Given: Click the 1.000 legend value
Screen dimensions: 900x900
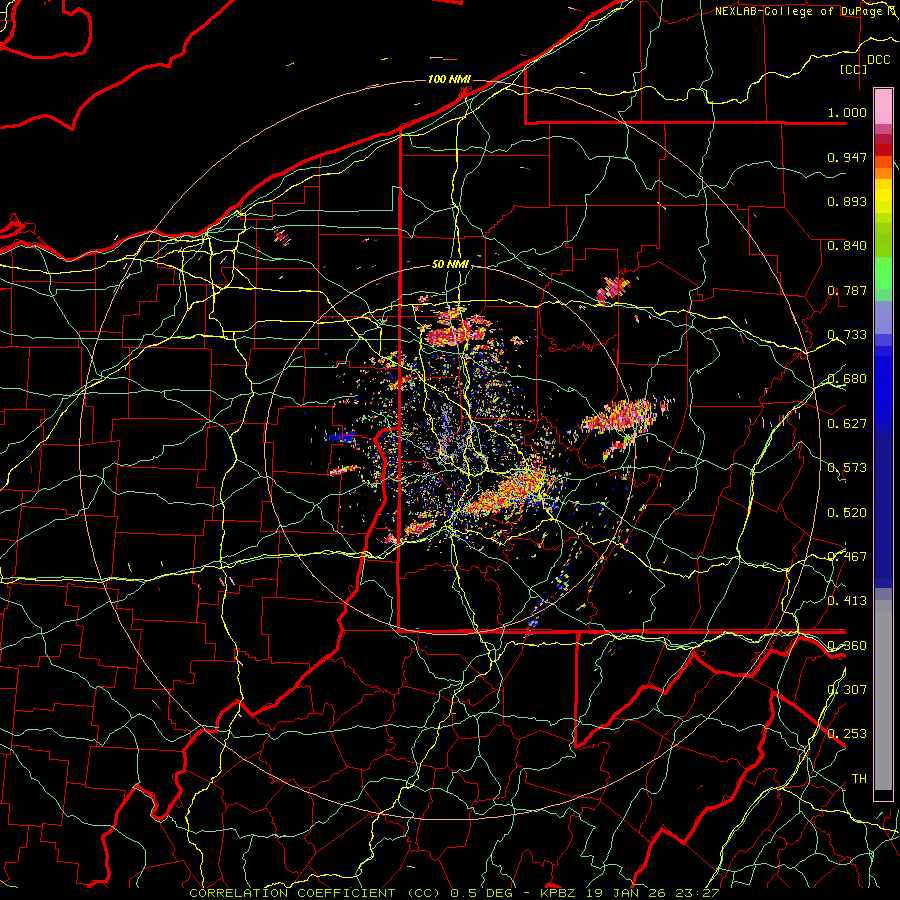Looking at the screenshot, I should coord(847,112).
